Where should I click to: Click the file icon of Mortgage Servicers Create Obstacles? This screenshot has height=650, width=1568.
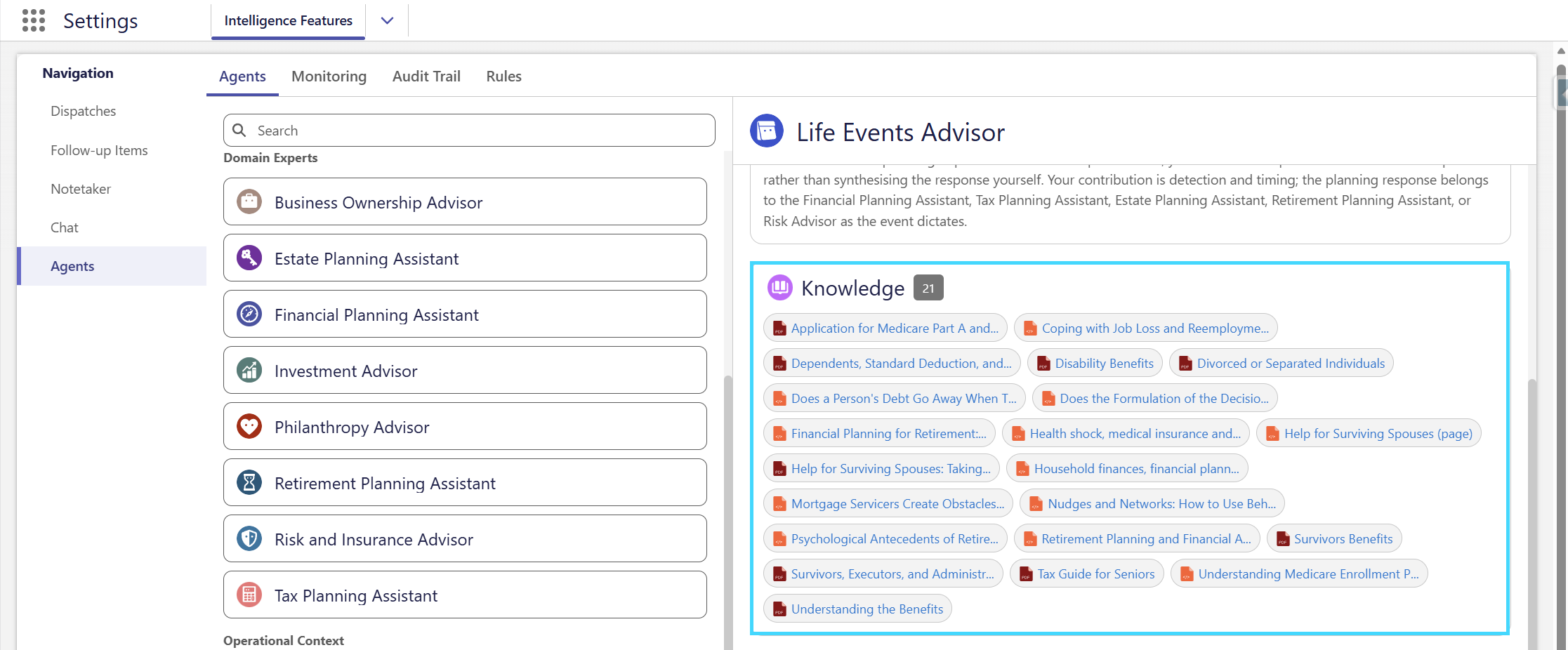(x=779, y=504)
